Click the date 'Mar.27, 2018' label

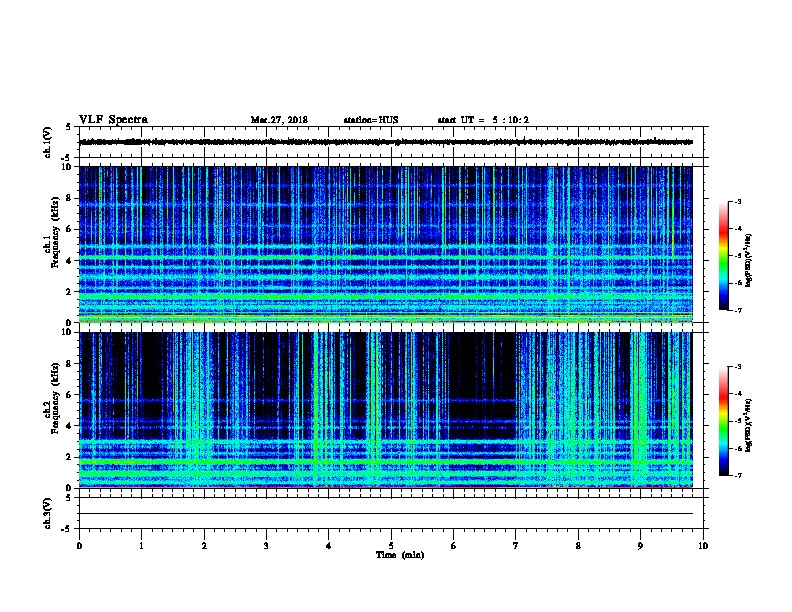(279, 120)
